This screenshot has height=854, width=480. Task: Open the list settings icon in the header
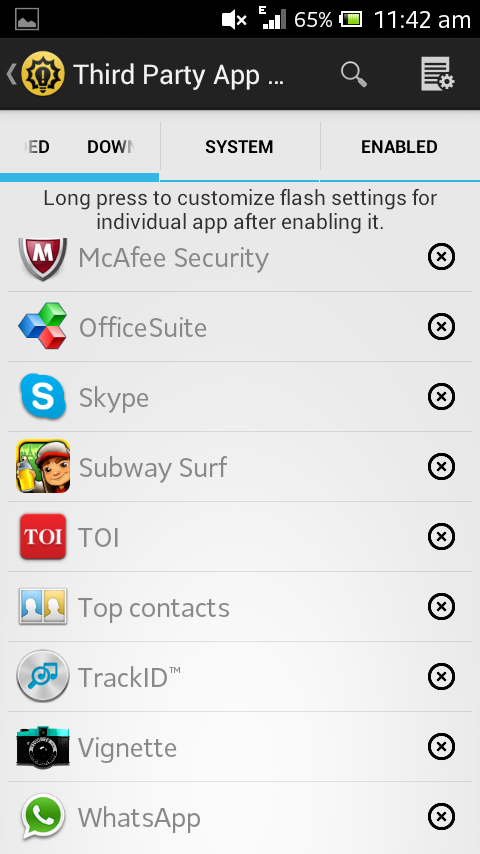438,74
